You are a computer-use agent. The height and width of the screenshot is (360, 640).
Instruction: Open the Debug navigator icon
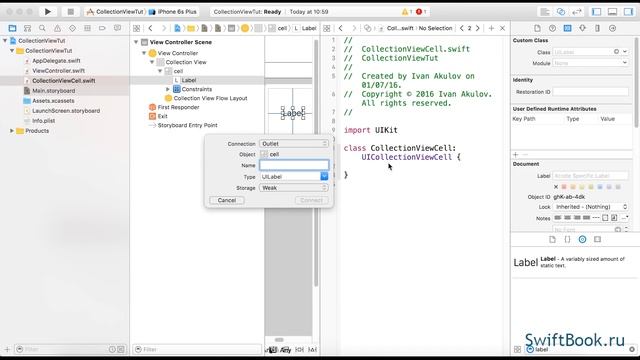click(87, 28)
